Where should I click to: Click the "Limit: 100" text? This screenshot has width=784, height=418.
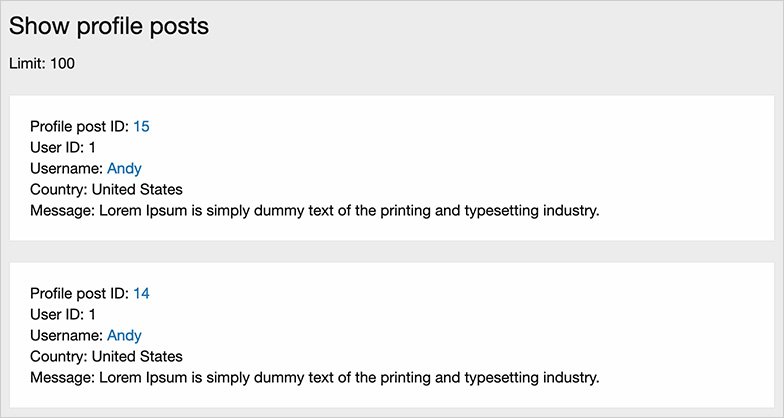pos(42,64)
